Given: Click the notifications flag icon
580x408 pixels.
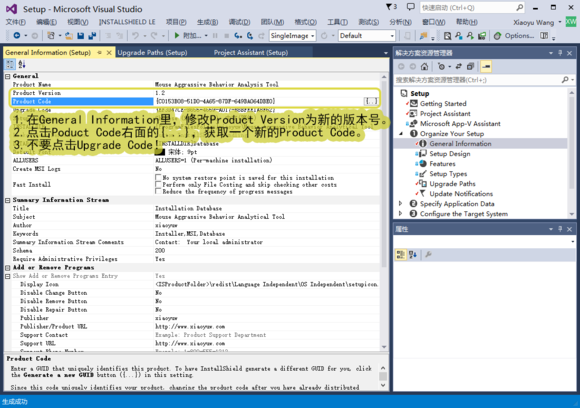Looking at the screenshot, I should click(x=389, y=7).
